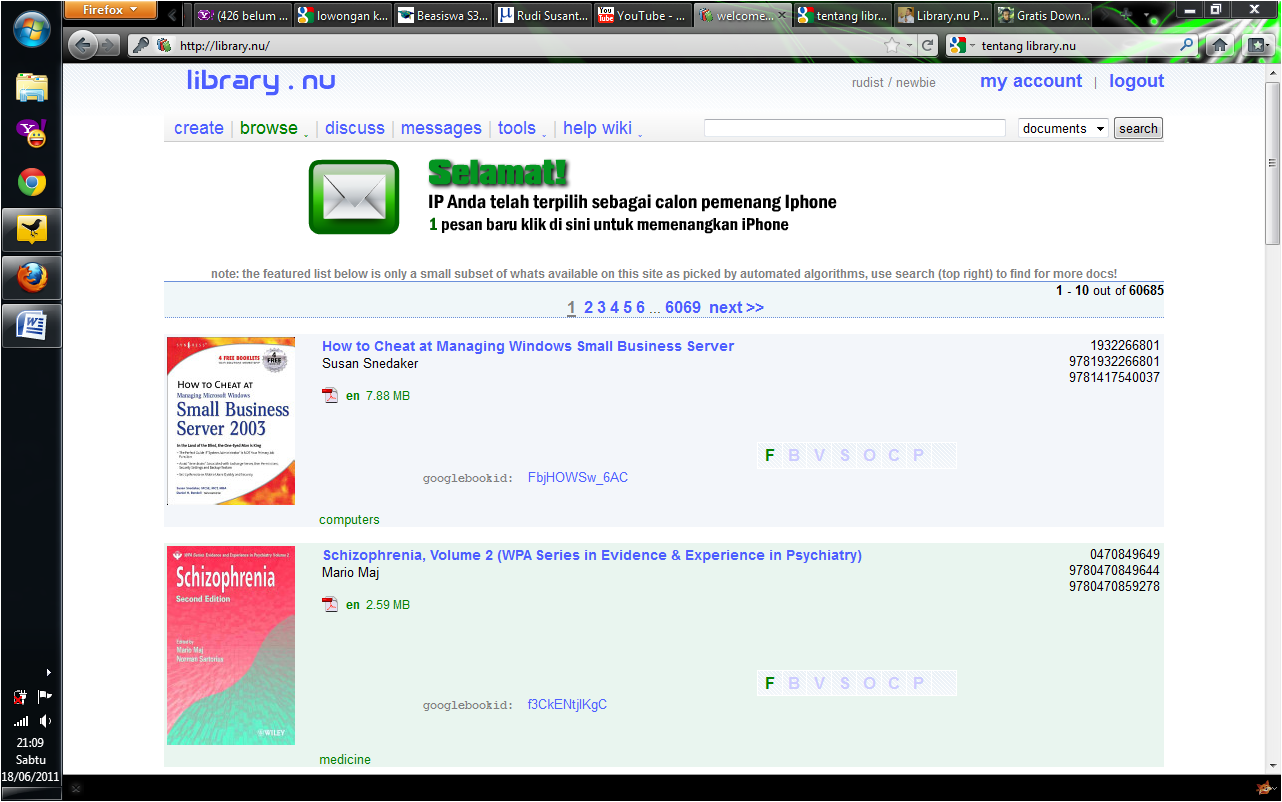Open the Firefox menu button
The width and height of the screenshot is (1282, 802).
(110, 10)
